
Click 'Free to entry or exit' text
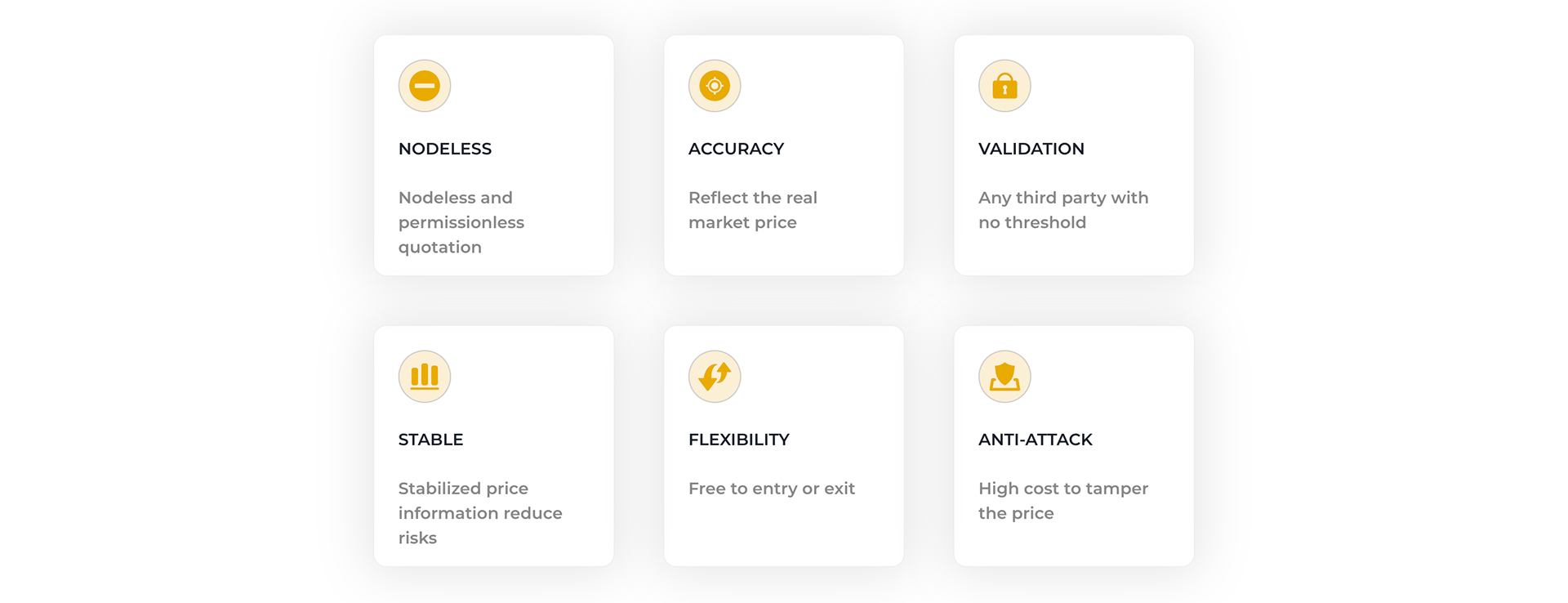(771, 489)
